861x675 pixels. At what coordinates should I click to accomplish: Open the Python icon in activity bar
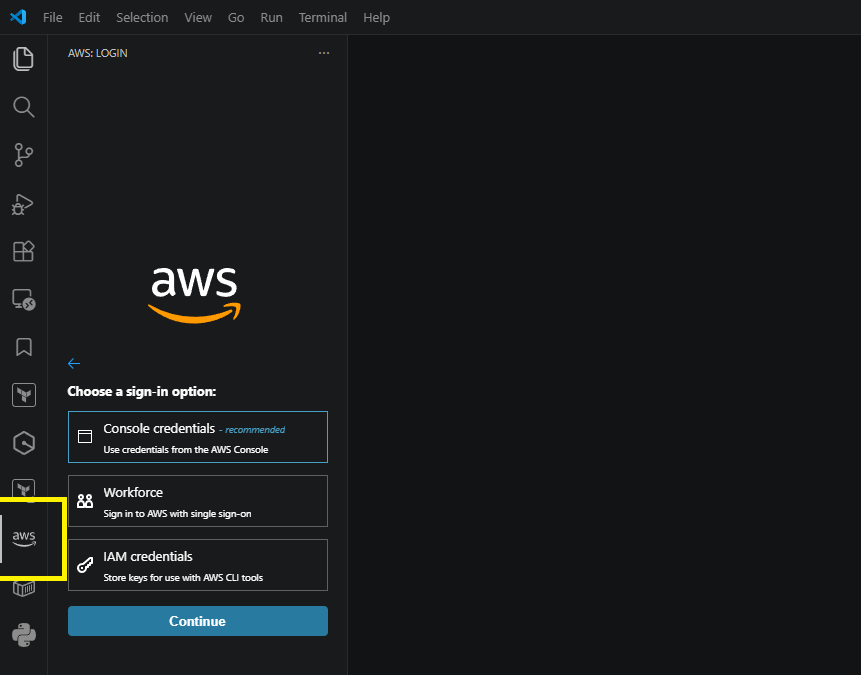pos(24,635)
